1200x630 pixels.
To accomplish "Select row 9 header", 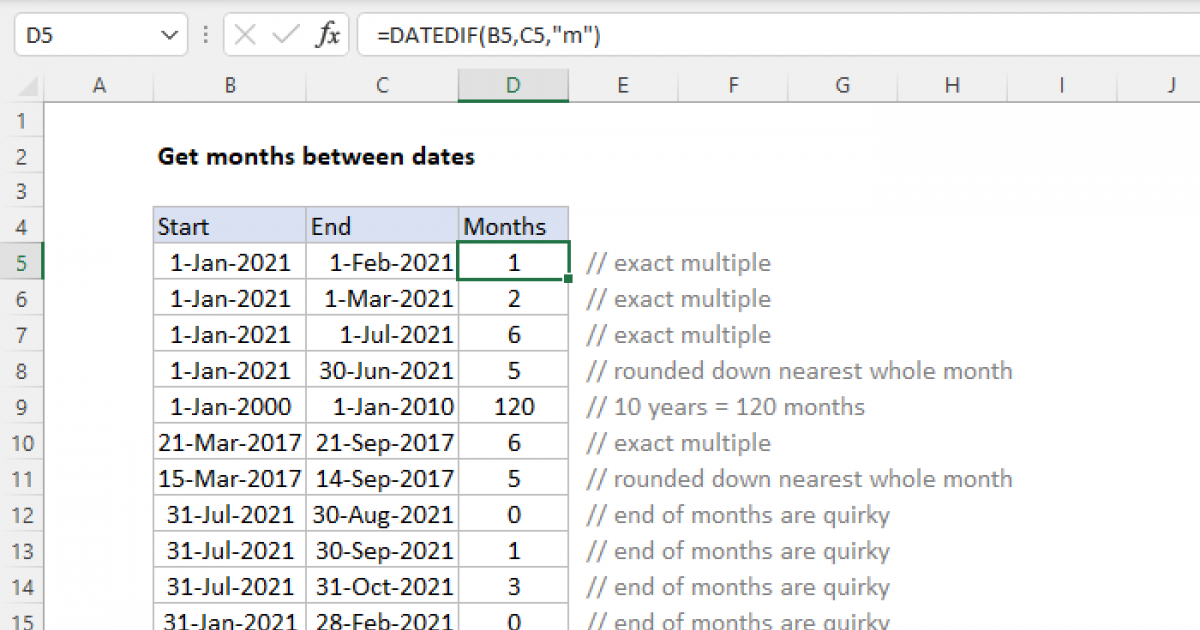I will [22, 407].
